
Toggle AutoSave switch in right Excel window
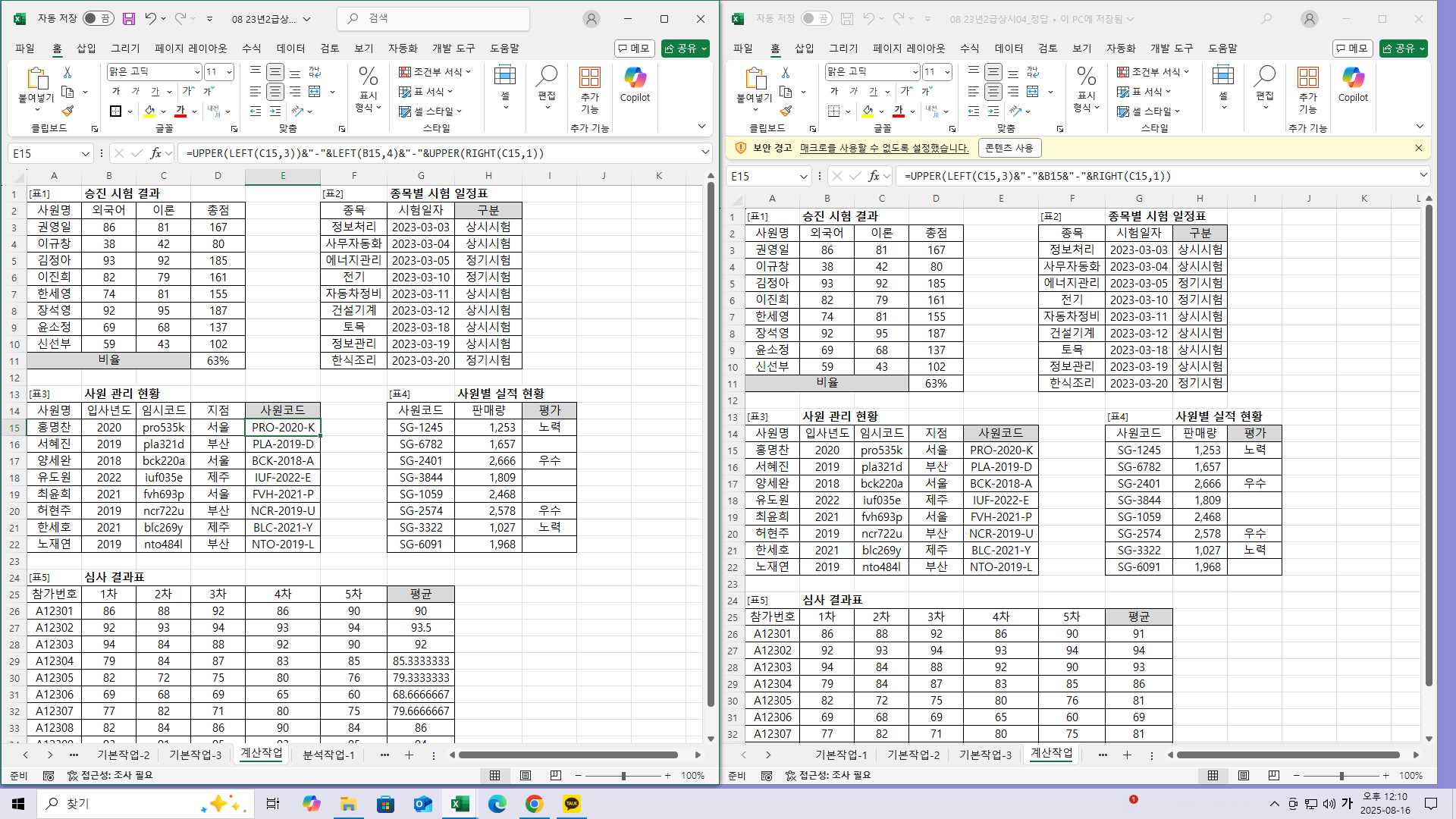tap(816, 19)
